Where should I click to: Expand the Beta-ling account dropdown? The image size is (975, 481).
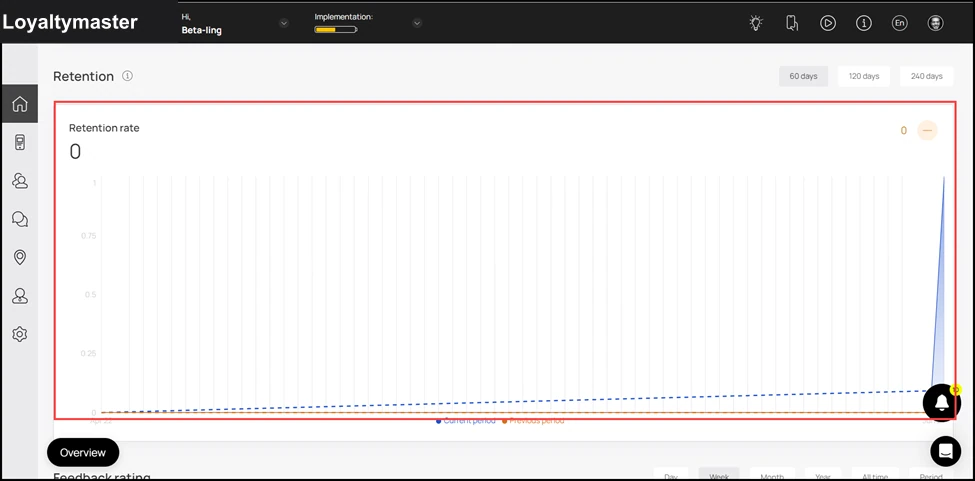[284, 23]
